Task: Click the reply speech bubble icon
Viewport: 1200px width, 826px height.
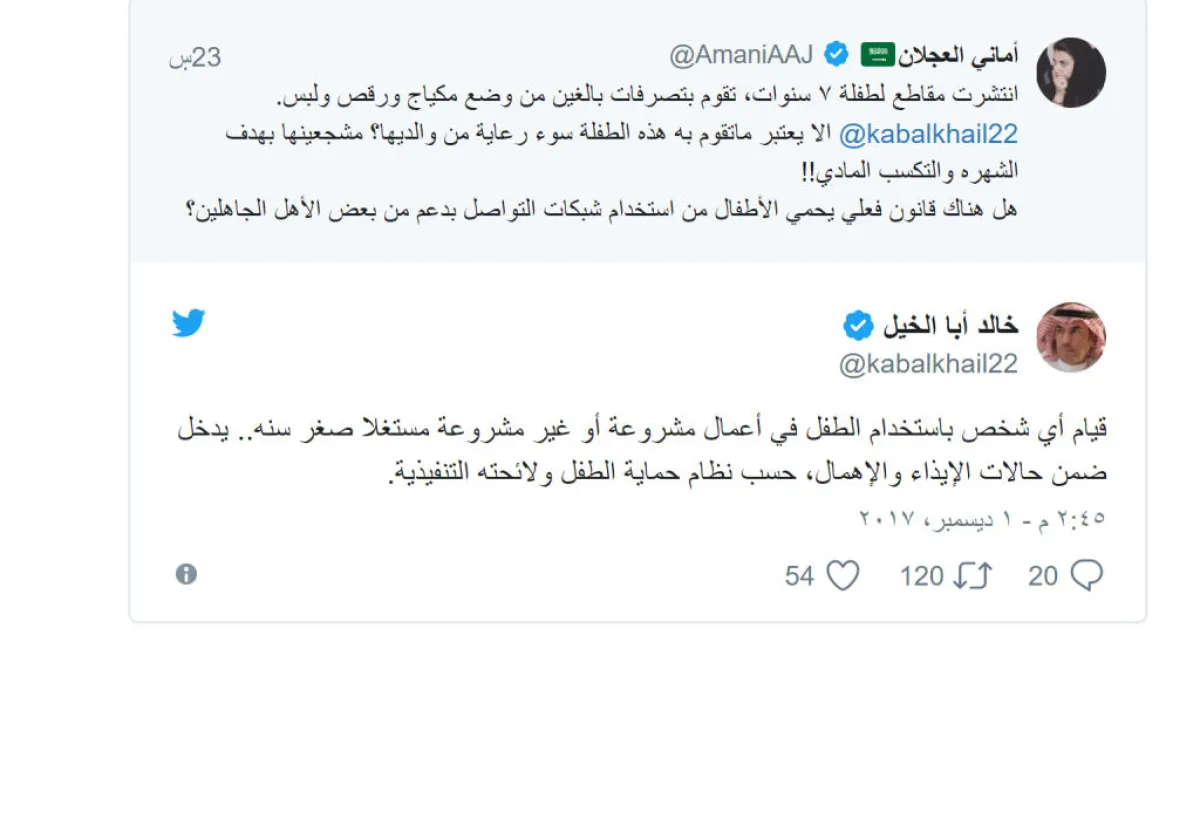Action: coord(1087,575)
